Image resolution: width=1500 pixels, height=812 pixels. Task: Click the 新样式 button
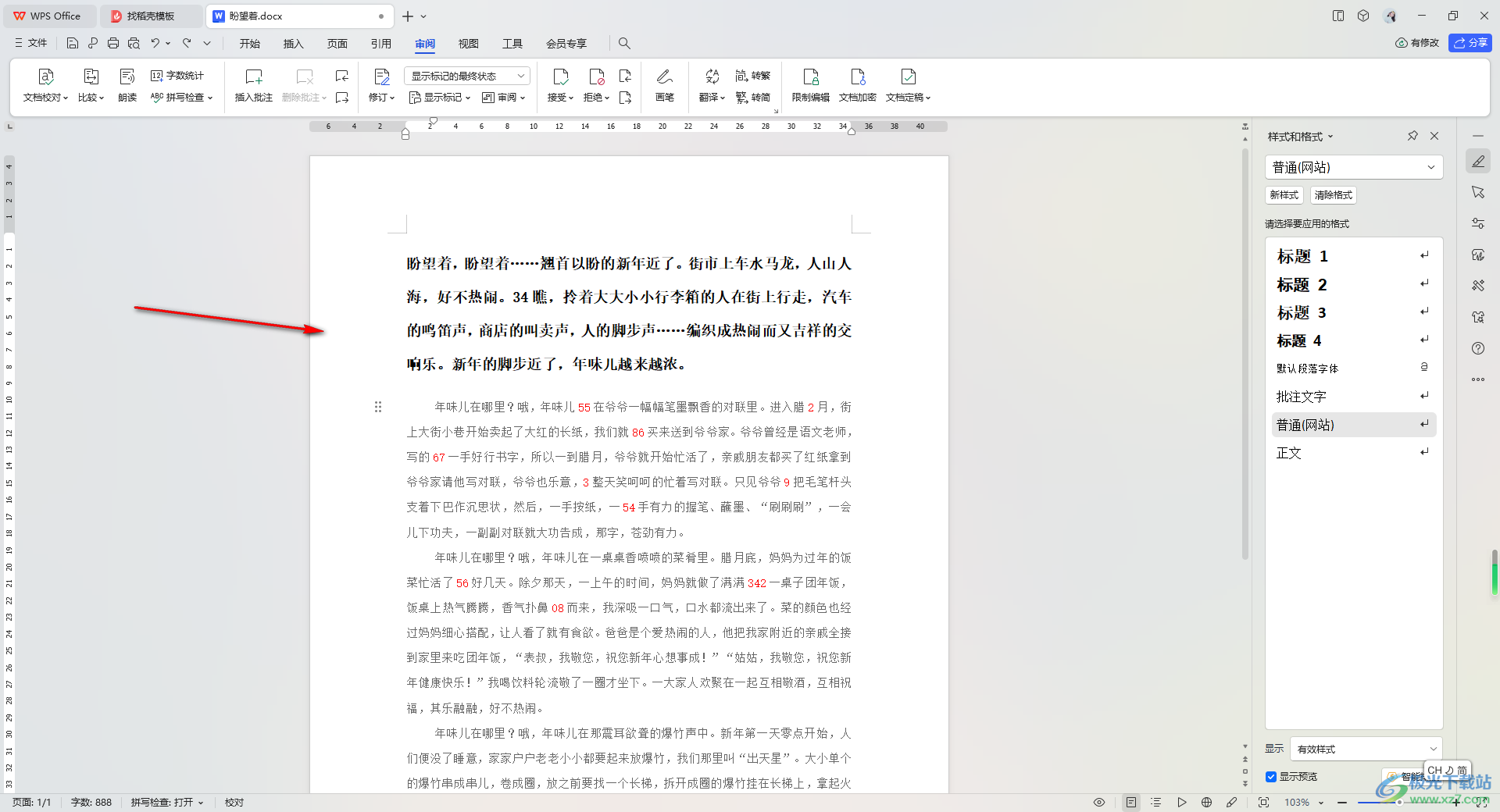[x=1284, y=195]
